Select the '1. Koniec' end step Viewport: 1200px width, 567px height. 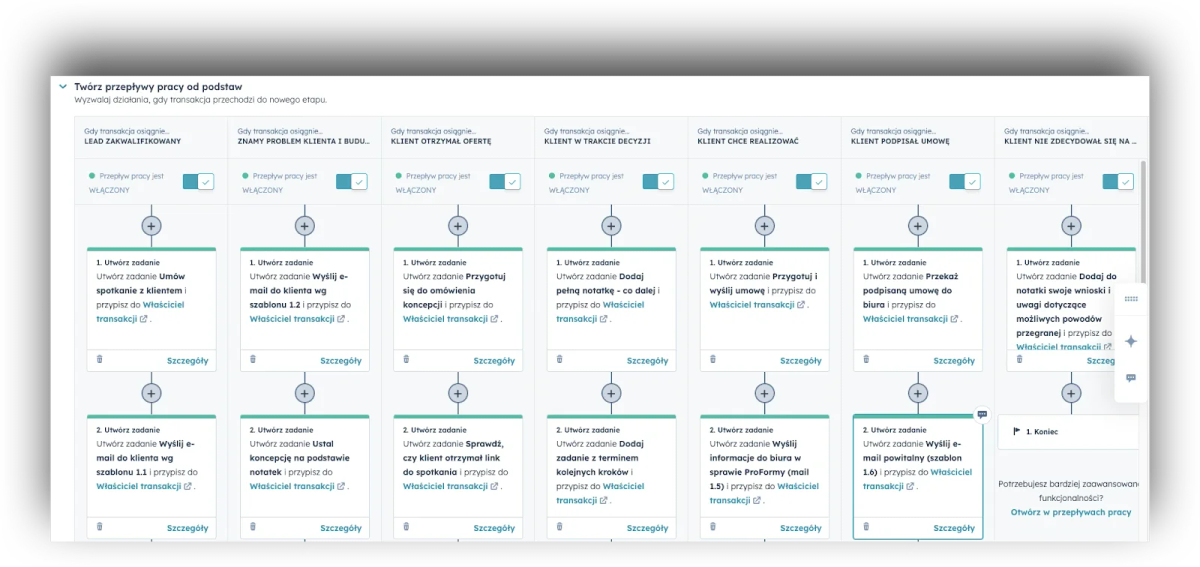1067,432
